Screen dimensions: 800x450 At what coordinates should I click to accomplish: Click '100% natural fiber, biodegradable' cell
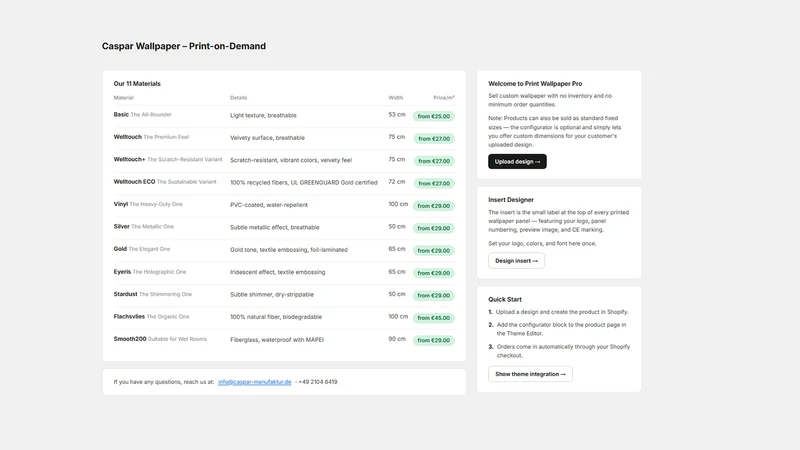pos(276,317)
